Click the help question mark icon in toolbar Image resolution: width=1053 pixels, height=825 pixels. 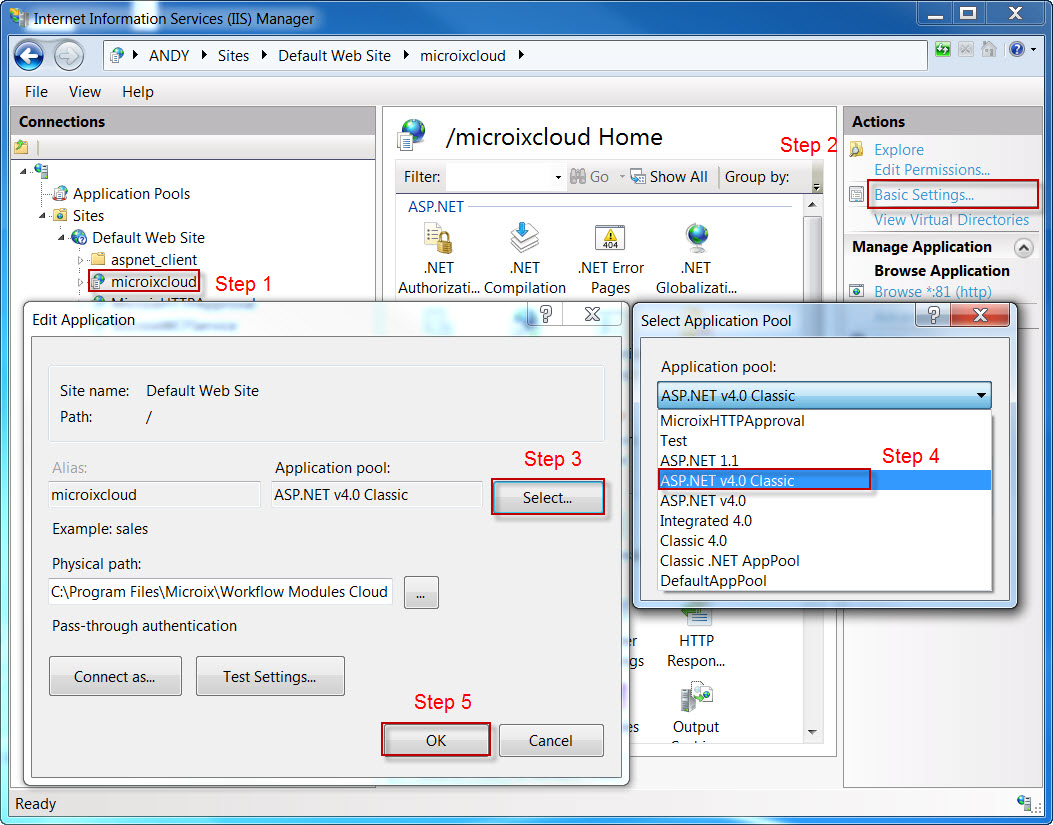click(x=1016, y=49)
